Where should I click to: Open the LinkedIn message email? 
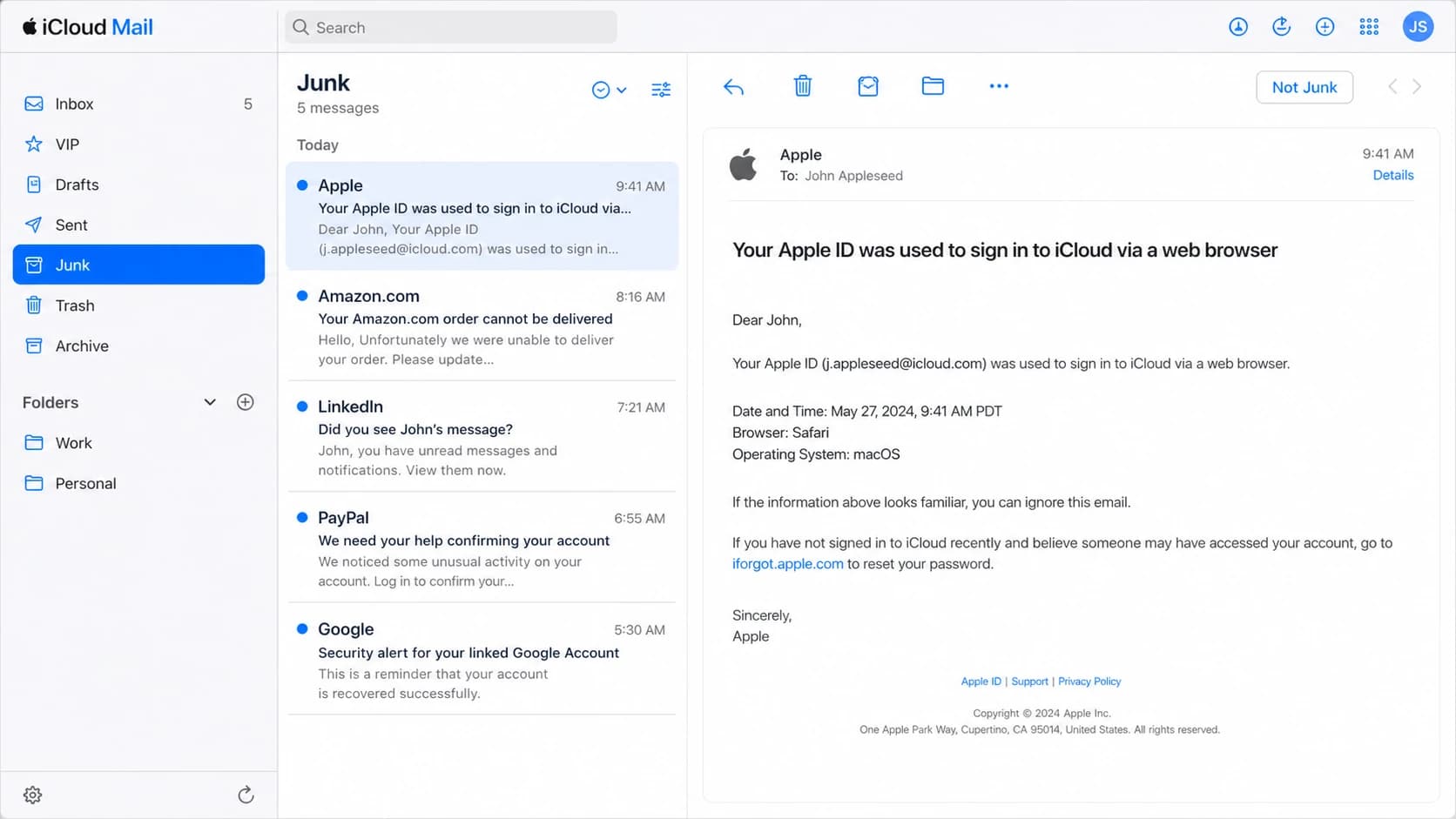[482, 437]
